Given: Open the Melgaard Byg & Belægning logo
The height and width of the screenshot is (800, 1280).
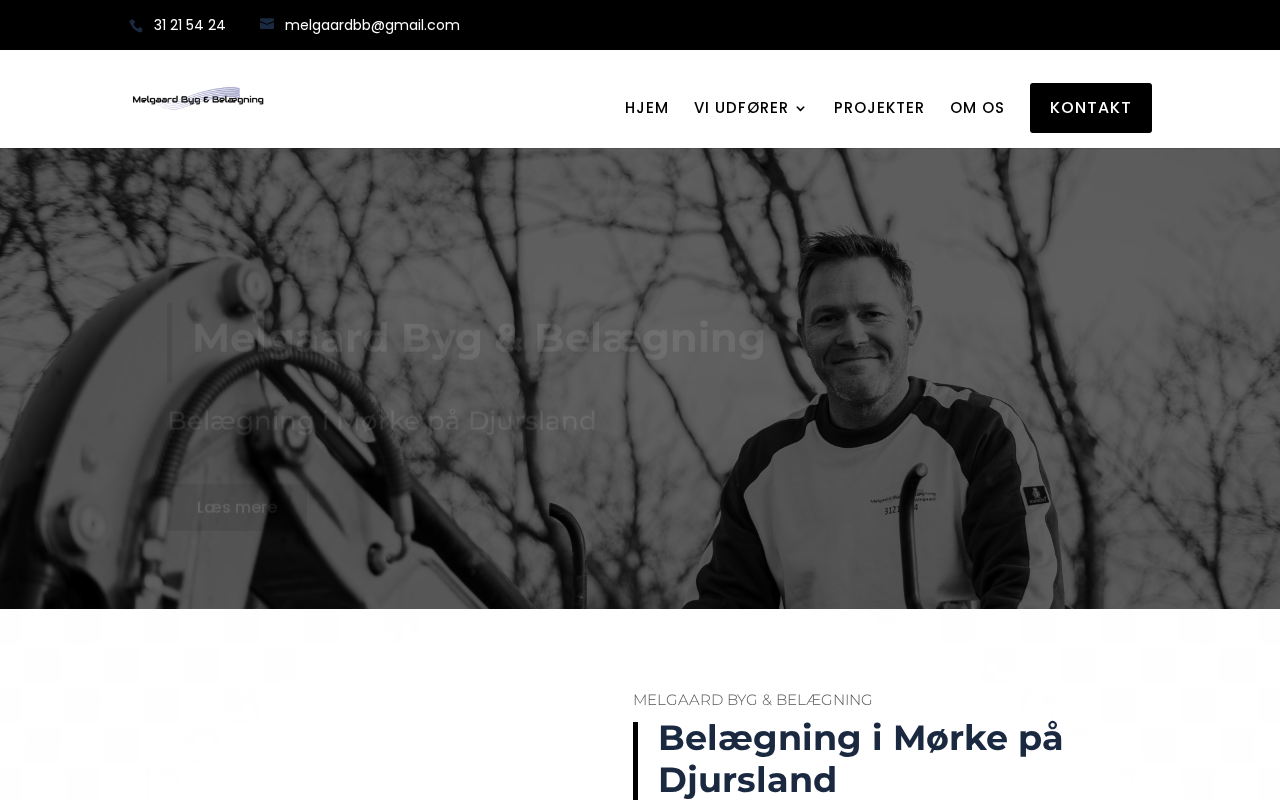Looking at the screenshot, I should 198,98.
